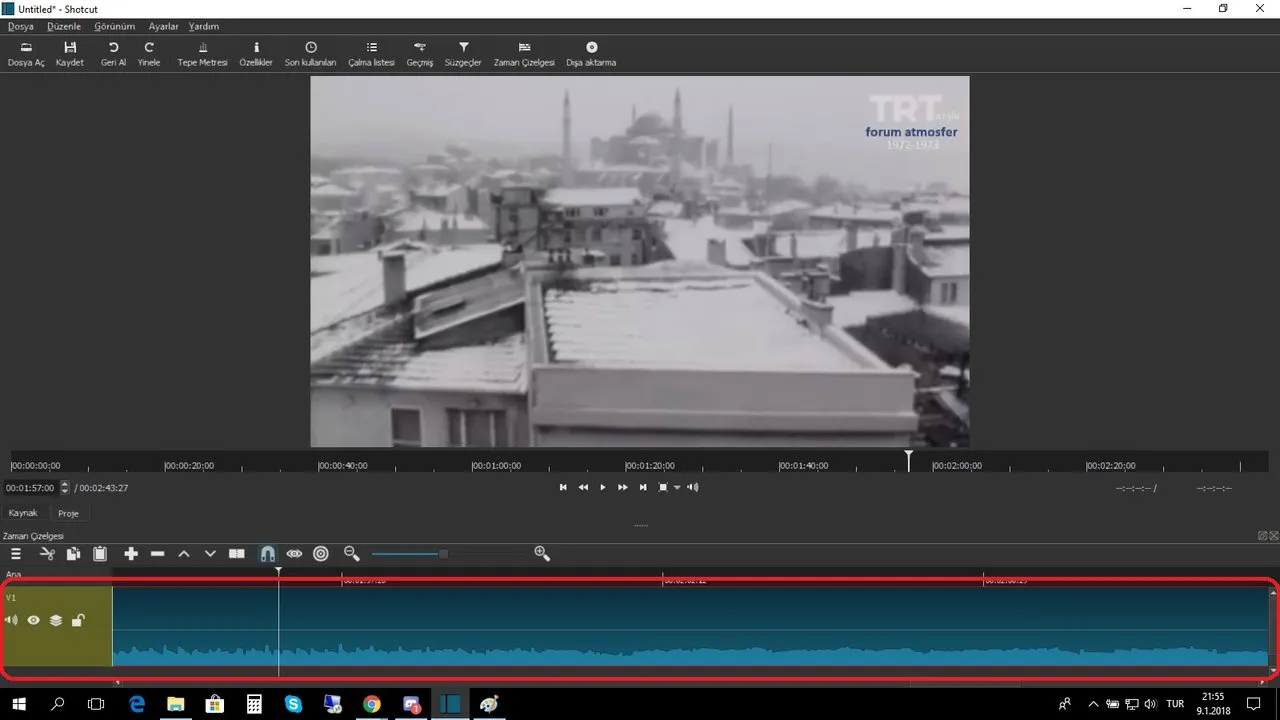Save project with Kaydet icon

tap(70, 54)
